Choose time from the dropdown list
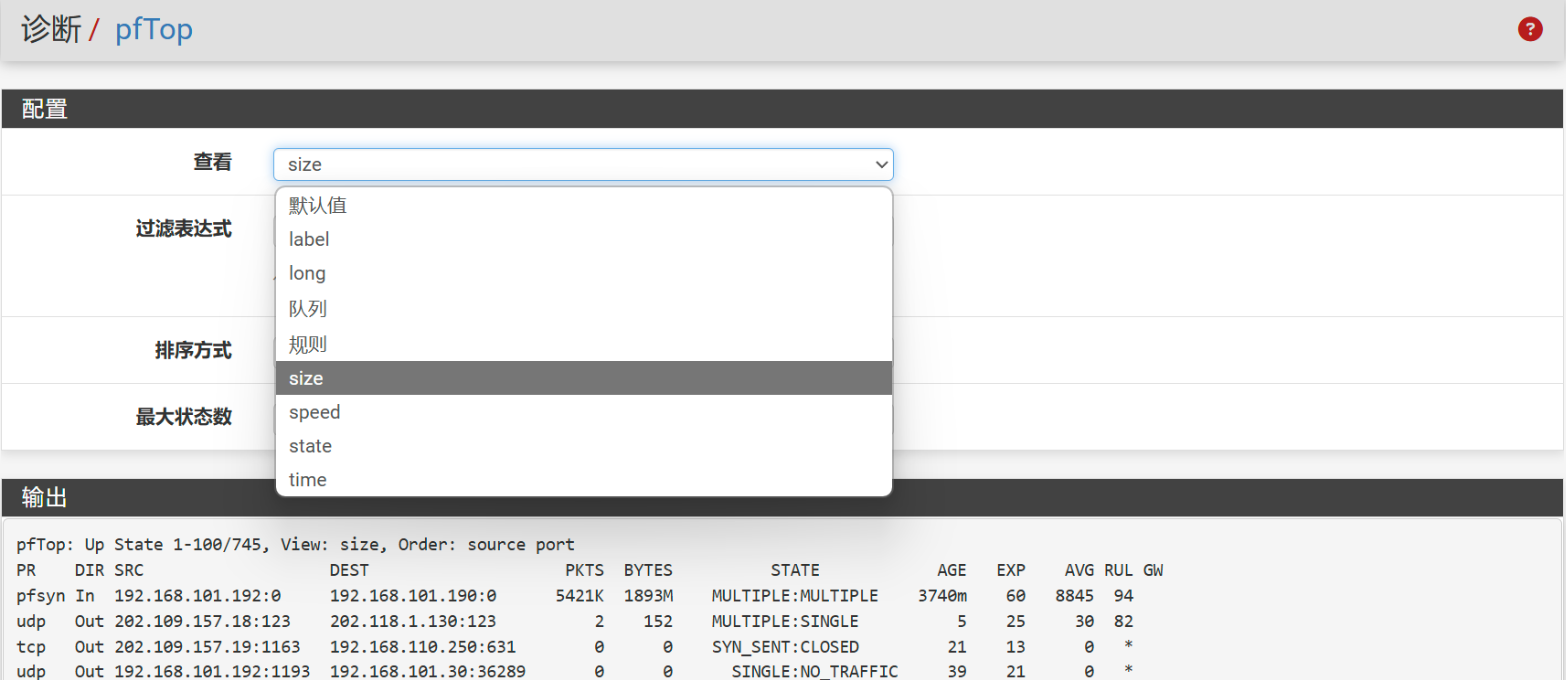The height and width of the screenshot is (680, 1566). tap(308, 480)
